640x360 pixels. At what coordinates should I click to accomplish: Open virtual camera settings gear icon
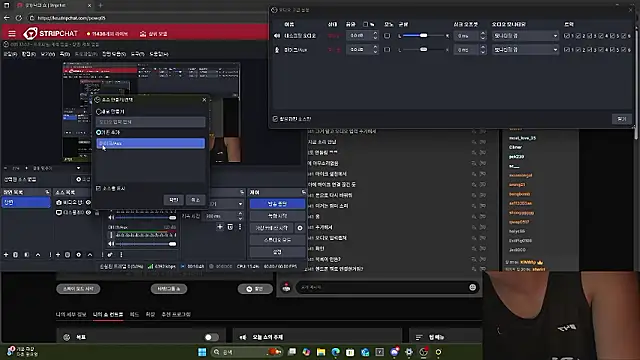click(x=300, y=228)
